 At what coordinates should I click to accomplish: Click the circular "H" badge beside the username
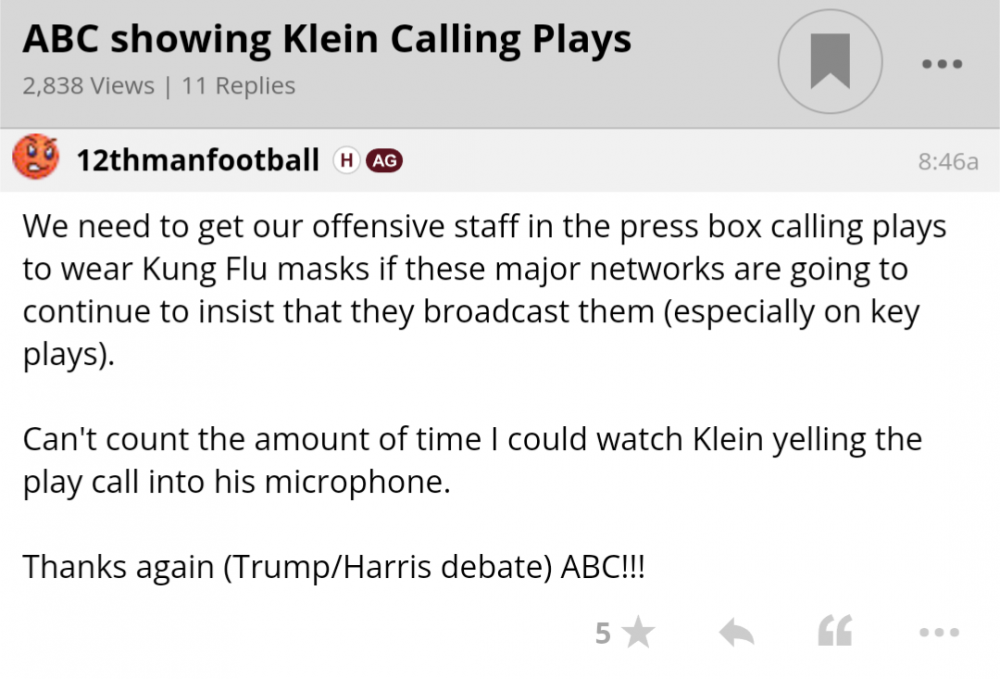click(x=346, y=160)
